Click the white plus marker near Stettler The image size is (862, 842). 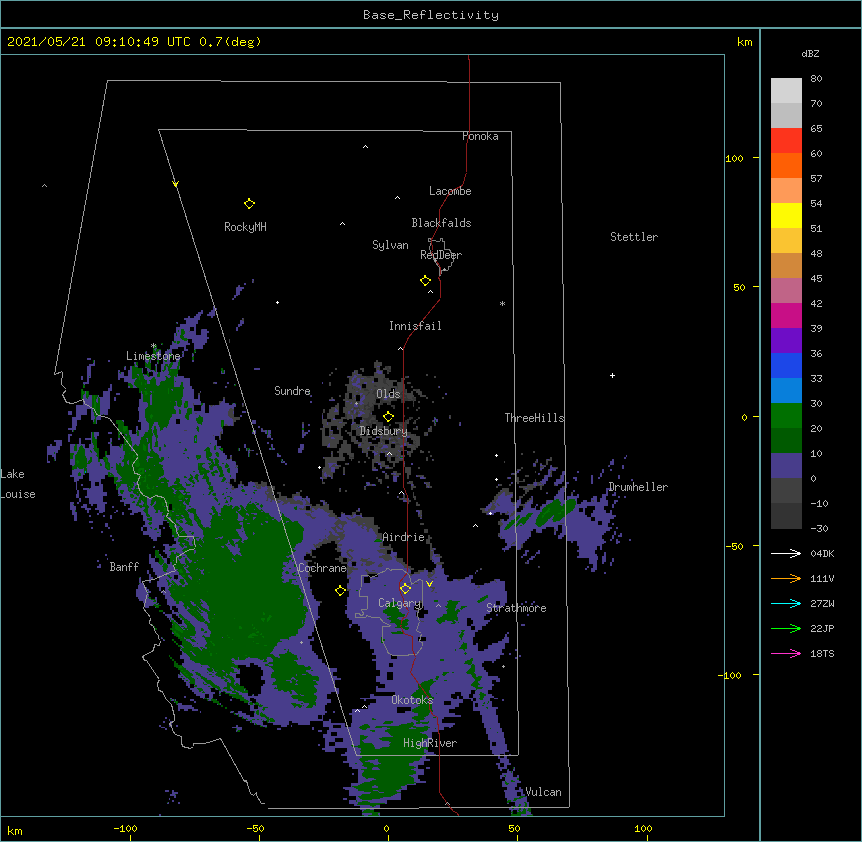(x=612, y=375)
